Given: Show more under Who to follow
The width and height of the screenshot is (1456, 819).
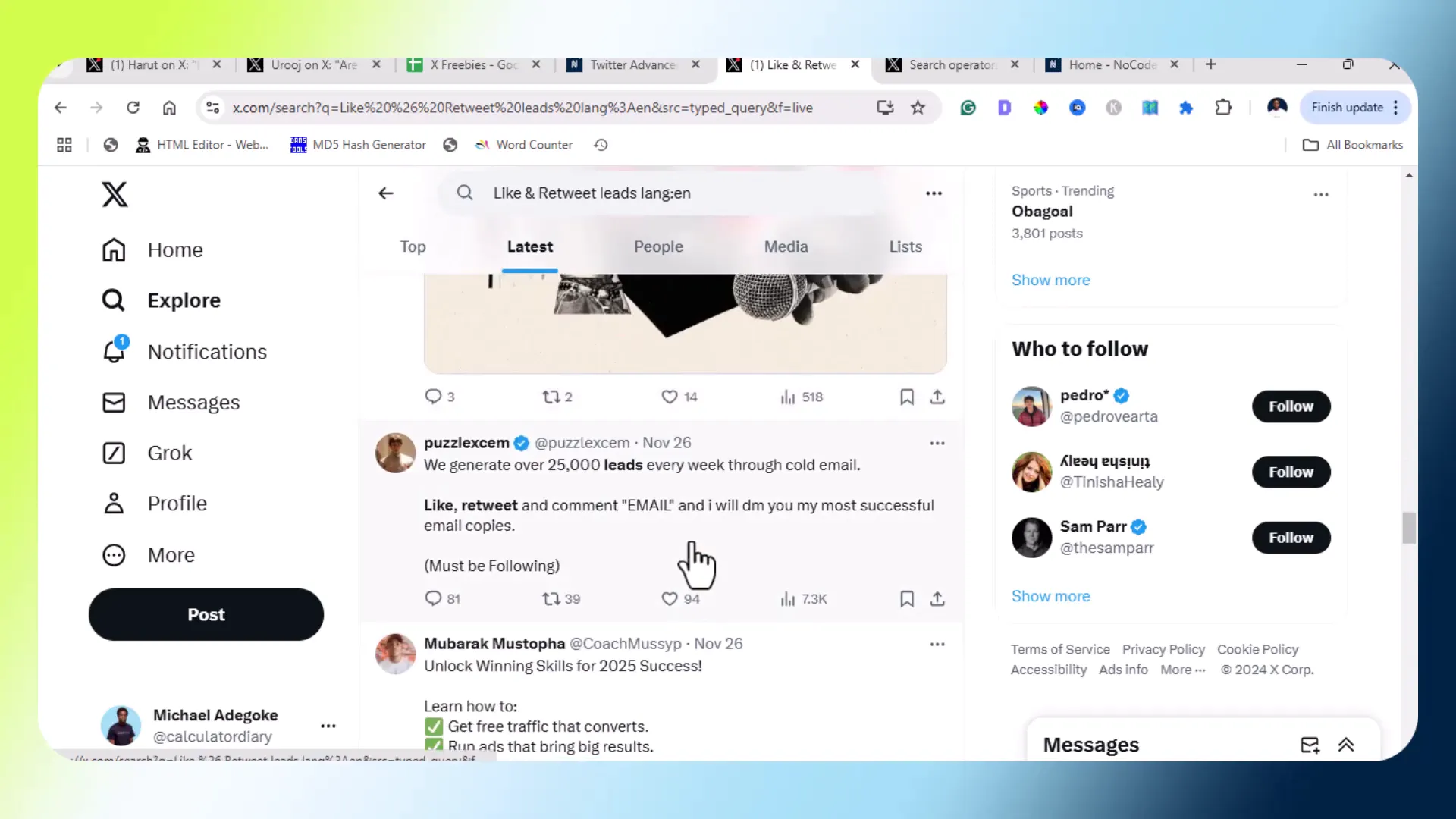Looking at the screenshot, I should (x=1050, y=596).
